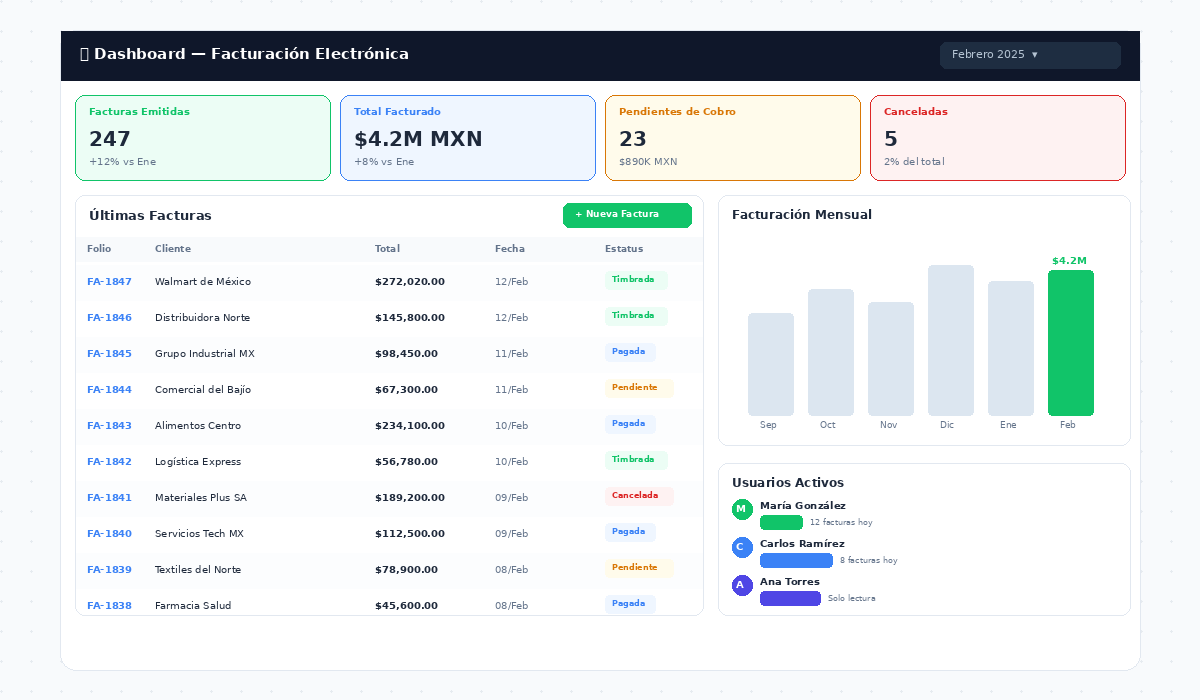The width and height of the screenshot is (1200, 700).
Task: Click the Timbrada badge for Logística Express
Action: tap(636, 460)
